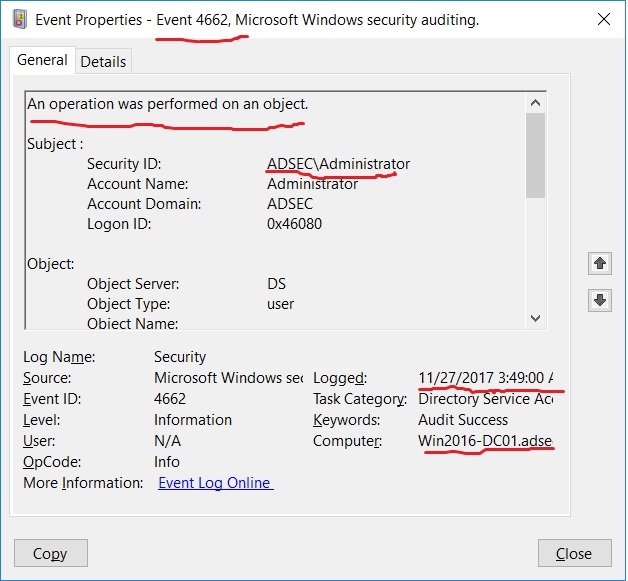Click the Security ID ADSEC\Administrator text

click(338, 164)
